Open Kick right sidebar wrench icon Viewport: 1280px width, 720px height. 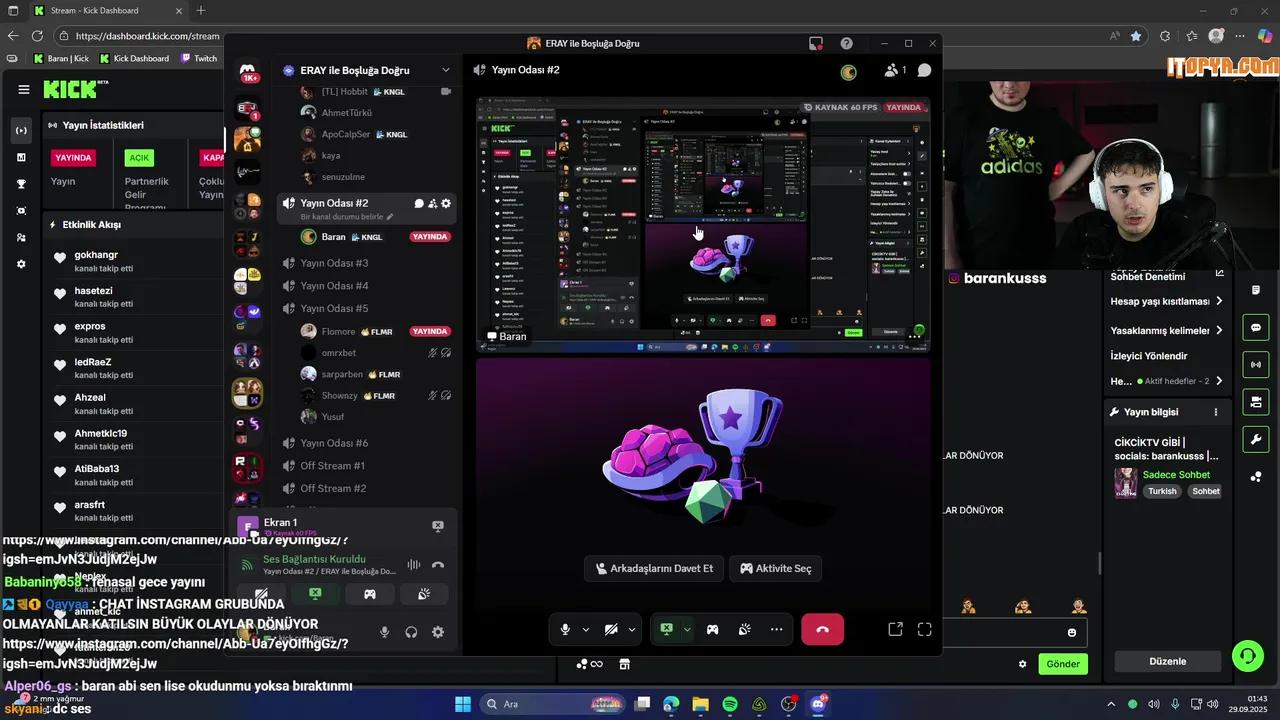pos(1256,439)
